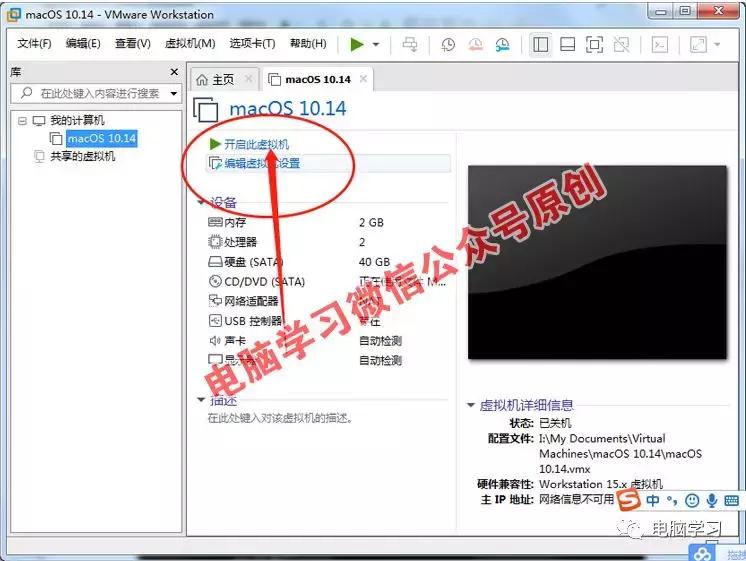Image resolution: width=746 pixels, height=561 pixels.
Task: Click the unity mode toolbar icon
Action: [x=621, y=45]
